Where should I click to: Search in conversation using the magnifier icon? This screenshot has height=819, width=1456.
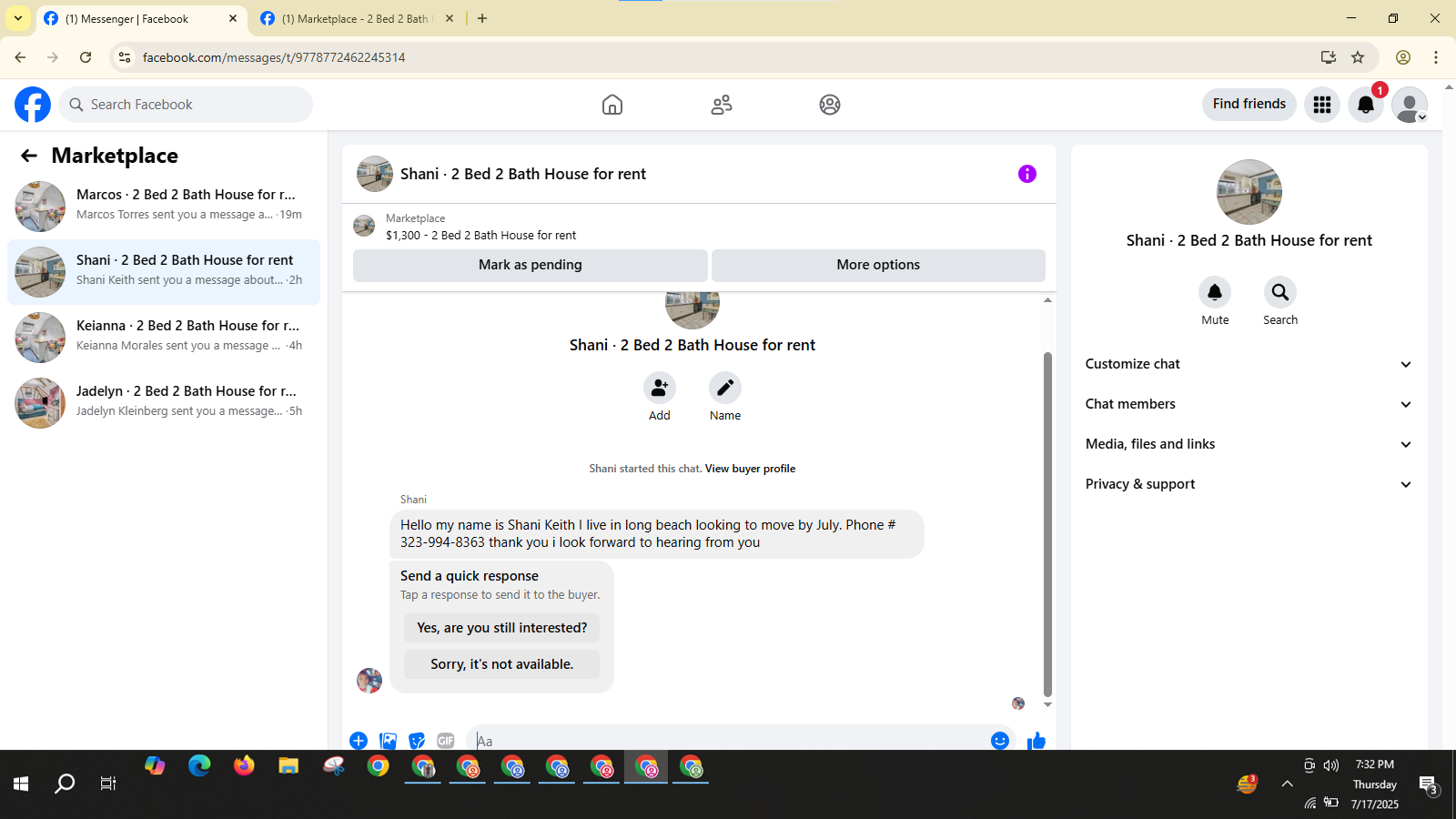(x=1280, y=292)
